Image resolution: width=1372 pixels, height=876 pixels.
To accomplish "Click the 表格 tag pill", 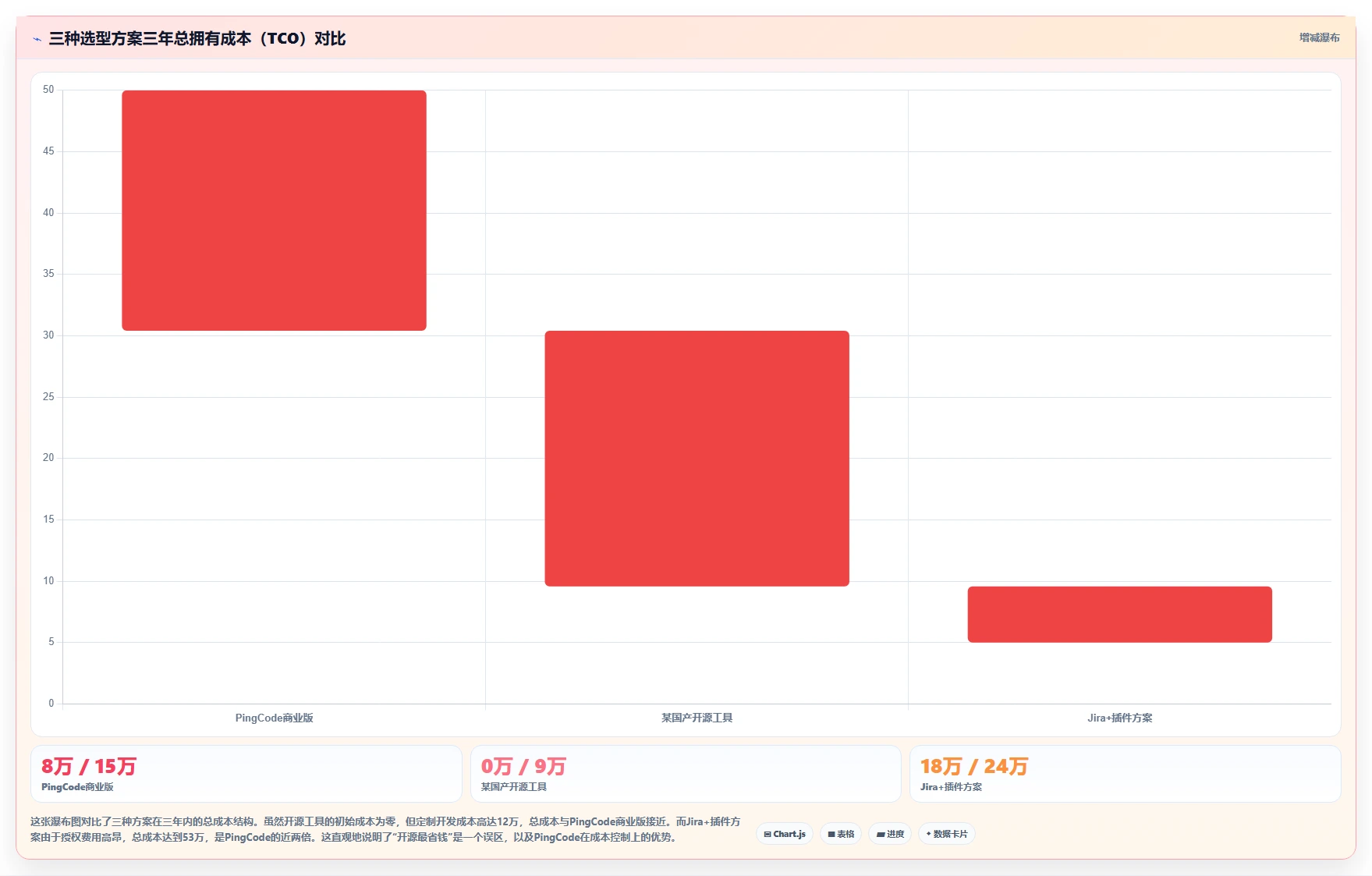I will (x=841, y=834).
